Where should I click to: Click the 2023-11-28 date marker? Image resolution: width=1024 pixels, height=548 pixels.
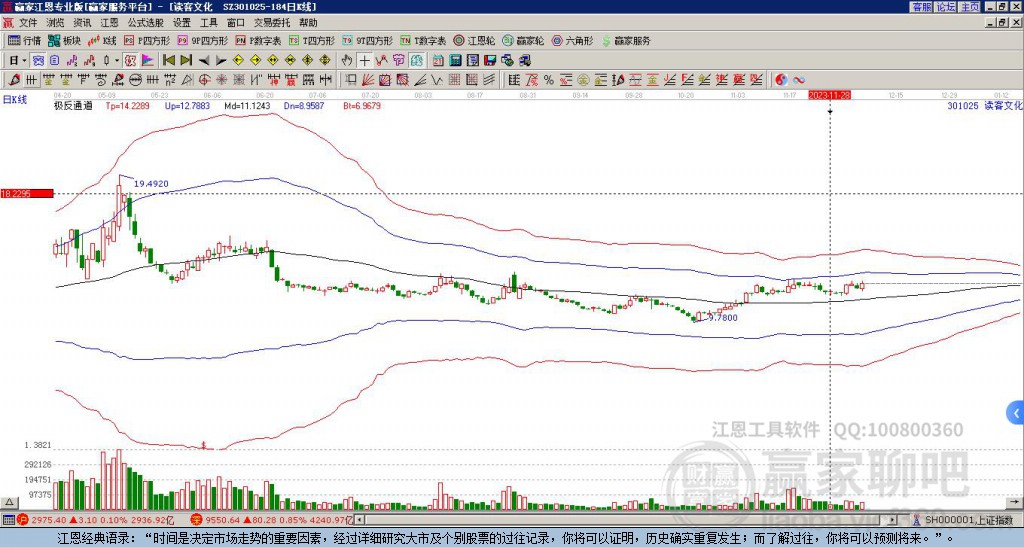coord(829,95)
